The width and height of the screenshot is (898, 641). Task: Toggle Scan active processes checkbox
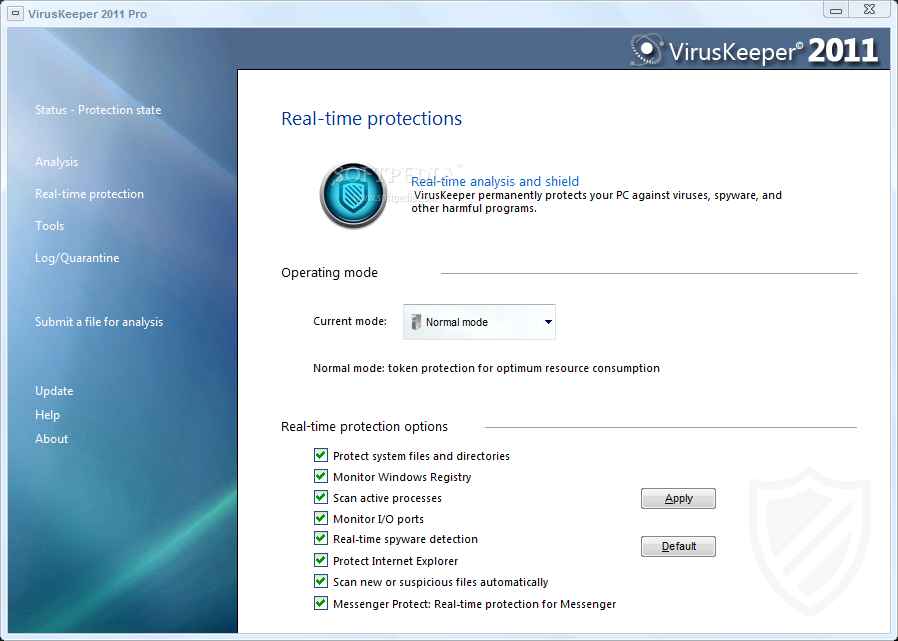tap(321, 497)
